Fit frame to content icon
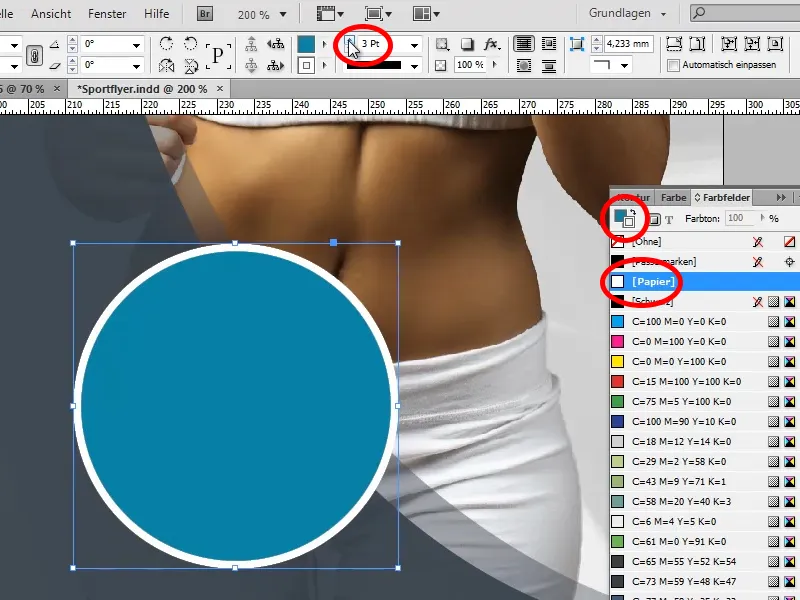Screen dimensions: 800x600 pyautogui.click(x=752, y=44)
